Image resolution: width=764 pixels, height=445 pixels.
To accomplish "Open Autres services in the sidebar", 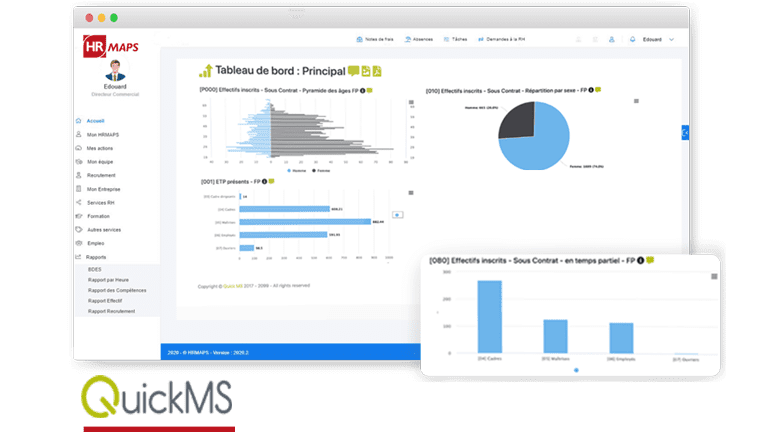I will click(104, 230).
